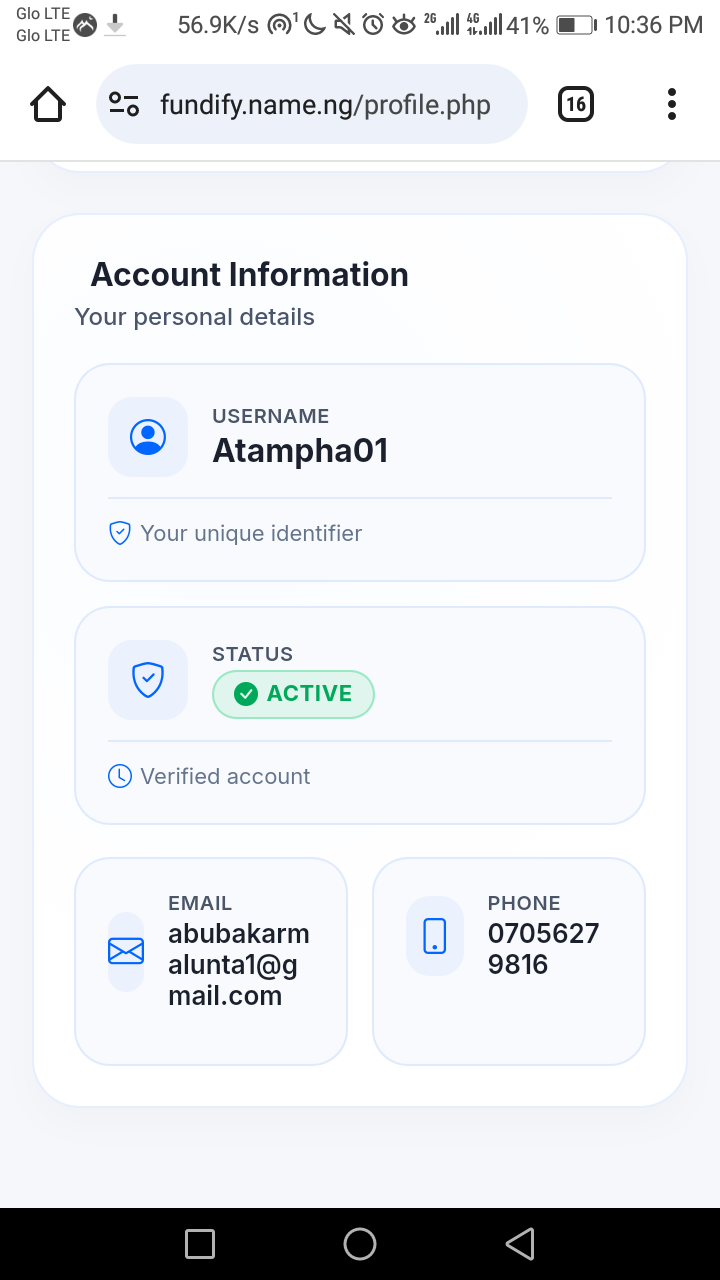Tap the envelope icon in Email card
Screen dimensions: 720x1280
(126, 952)
